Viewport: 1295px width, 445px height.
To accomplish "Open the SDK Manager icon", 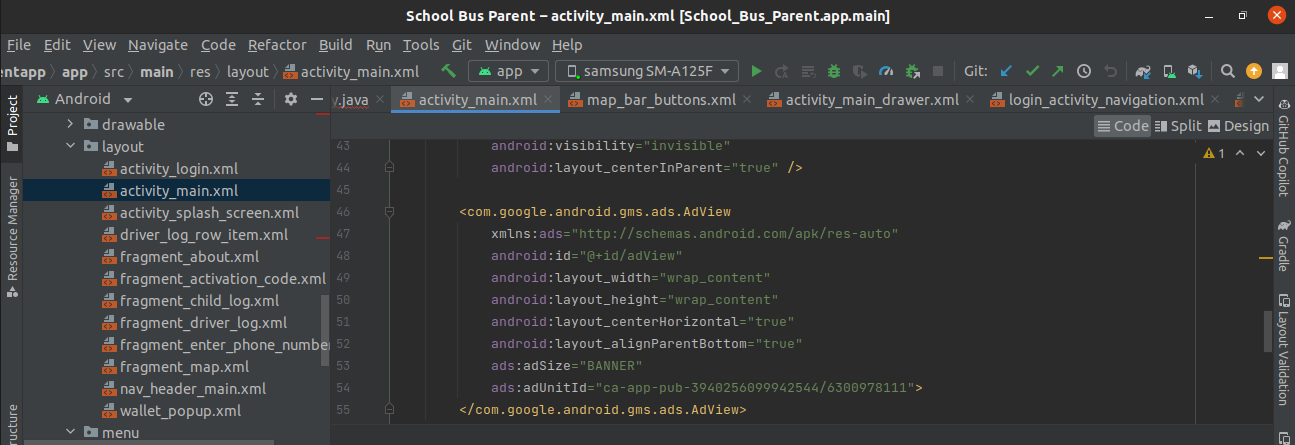I will (x=1194, y=71).
